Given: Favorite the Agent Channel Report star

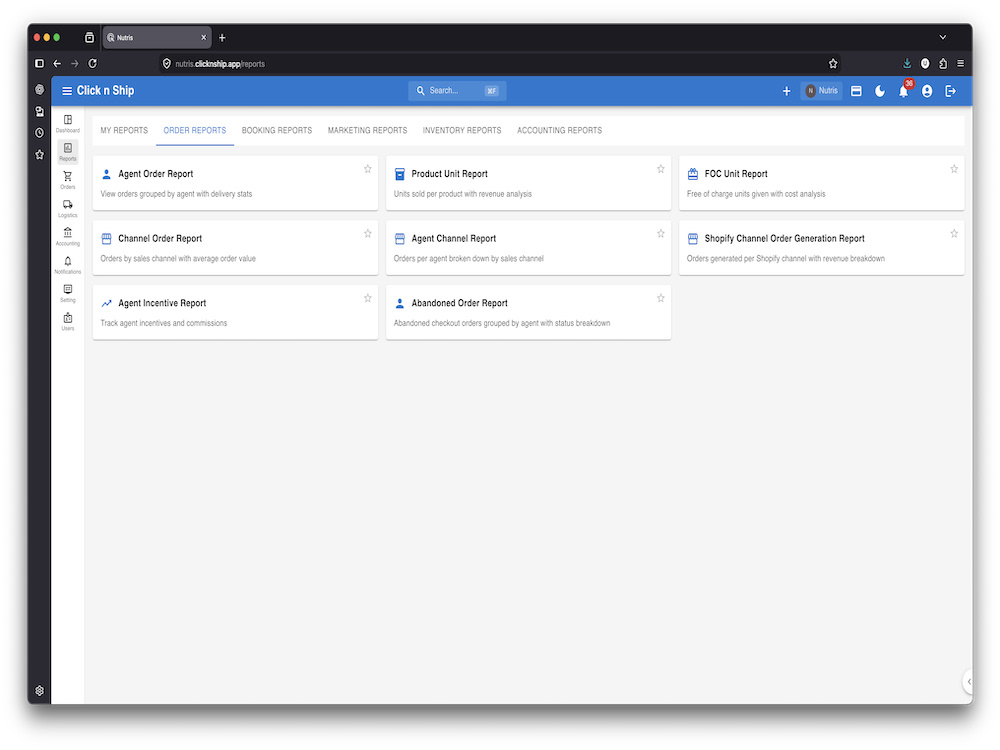Looking at the screenshot, I should [x=661, y=233].
